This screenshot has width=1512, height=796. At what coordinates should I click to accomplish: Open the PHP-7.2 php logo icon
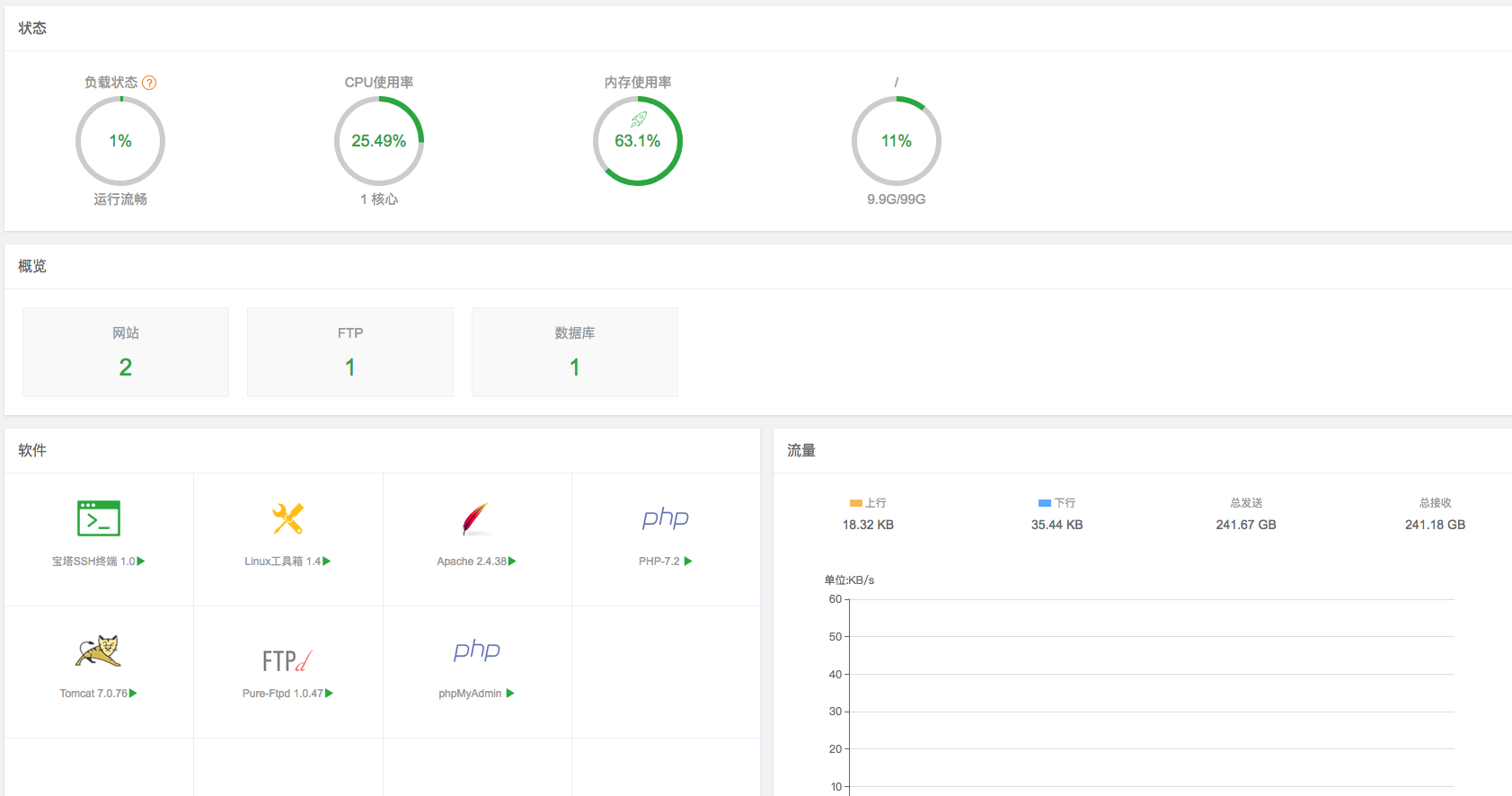pos(666,518)
